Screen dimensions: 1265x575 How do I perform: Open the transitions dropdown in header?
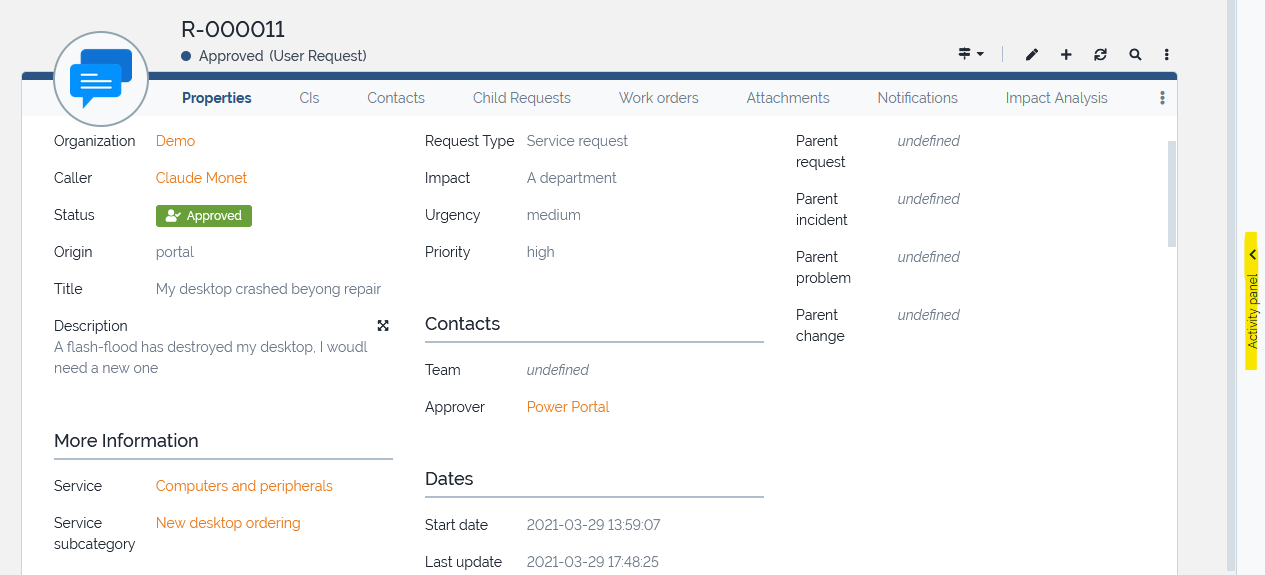point(970,54)
